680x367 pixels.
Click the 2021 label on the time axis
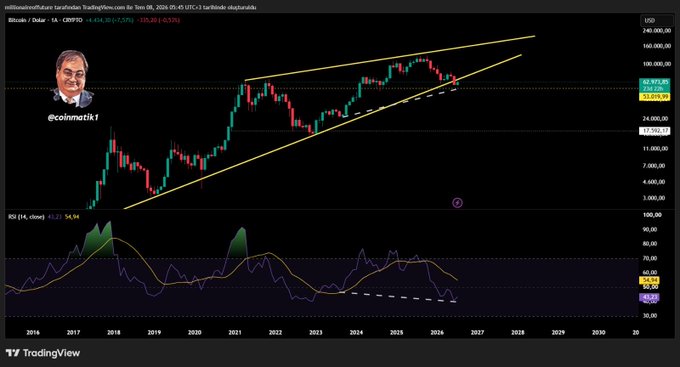click(x=235, y=332)
